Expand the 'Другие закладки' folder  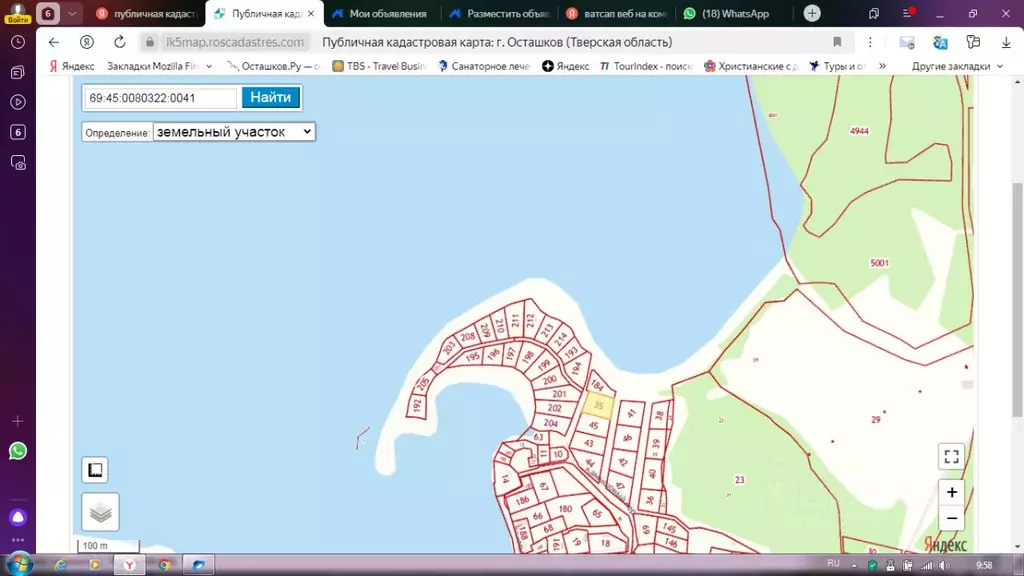point(957,66)
